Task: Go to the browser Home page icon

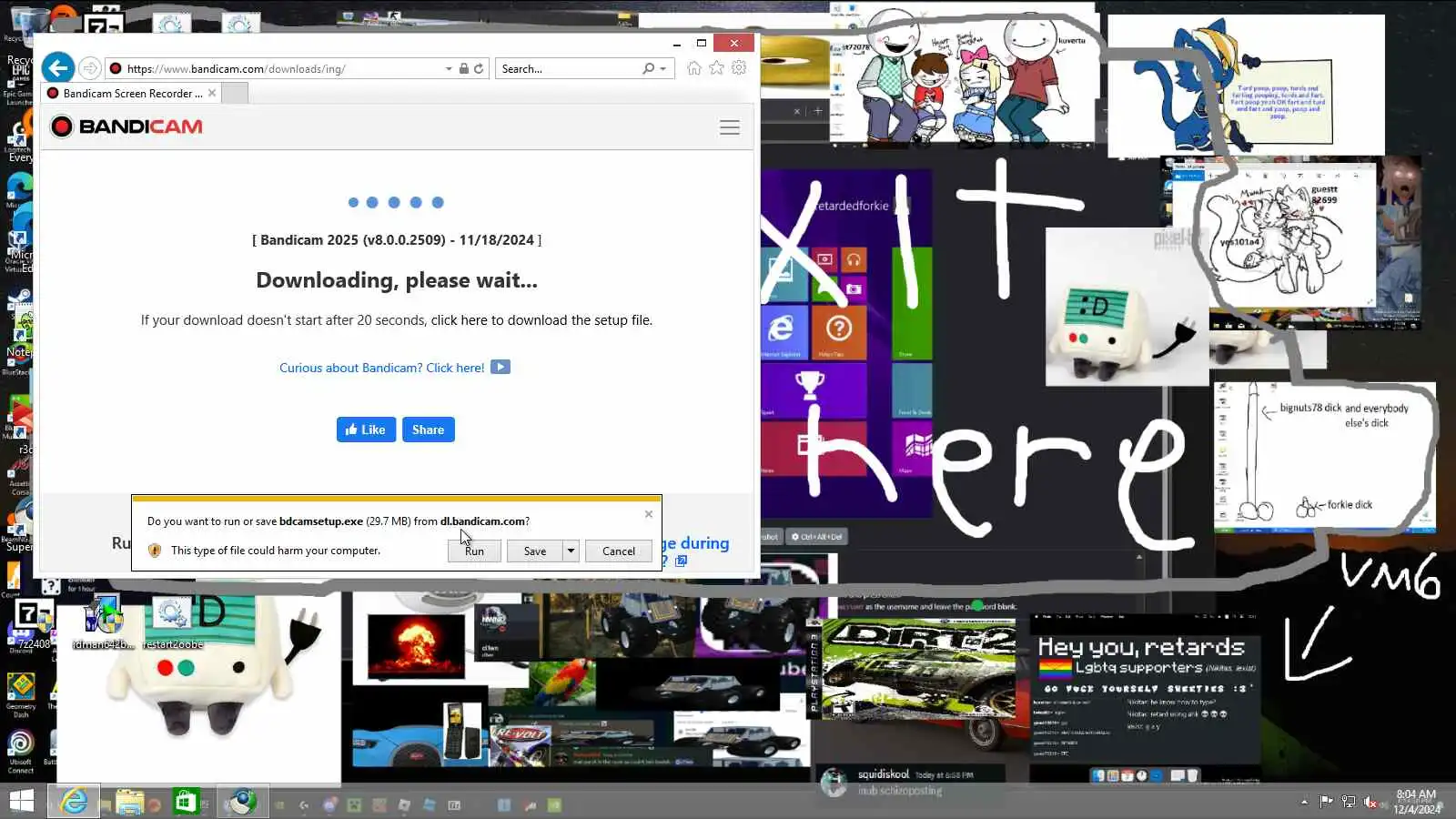Action: [x=694, y=68]
